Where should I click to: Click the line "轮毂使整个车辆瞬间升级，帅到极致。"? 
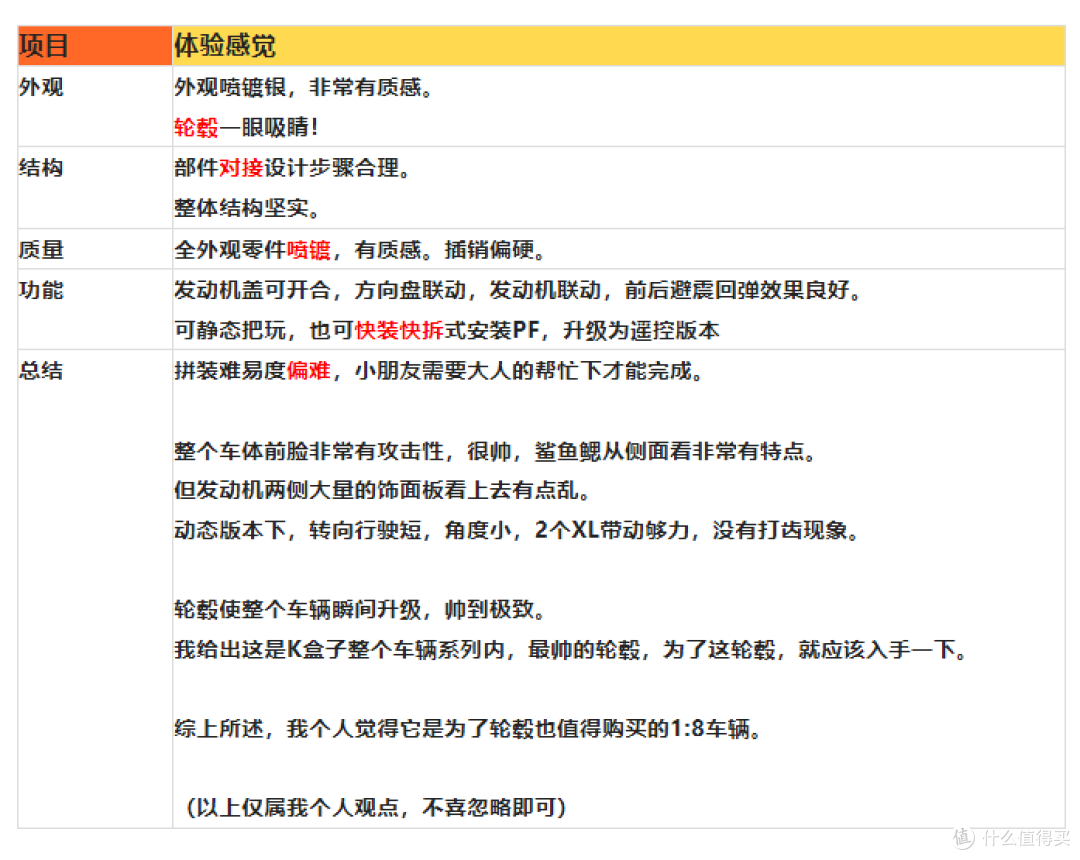point(360,609)
